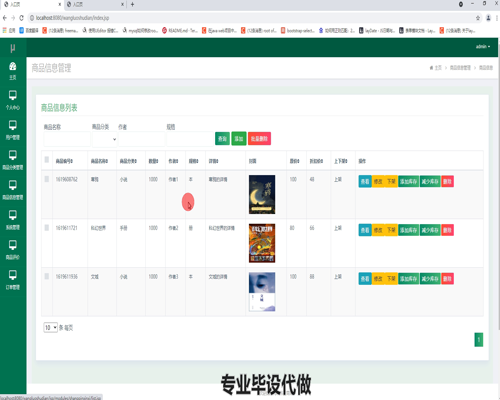The height and width of the screenshot is (400, 500).
Task: Click the green 添加 add button
Action: pyautogui.click(x=239, y=139)
